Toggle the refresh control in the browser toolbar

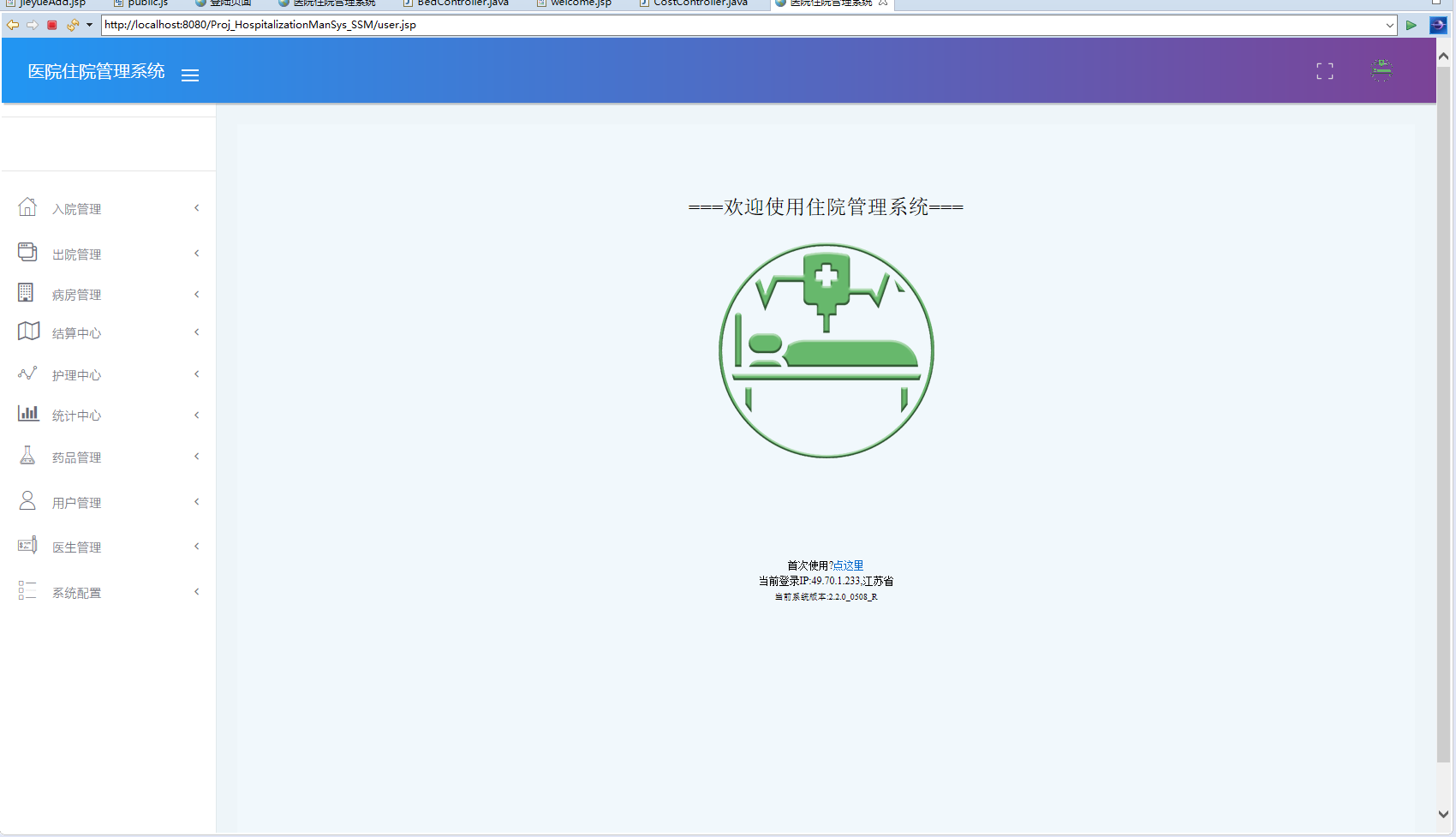coord(72,25)
